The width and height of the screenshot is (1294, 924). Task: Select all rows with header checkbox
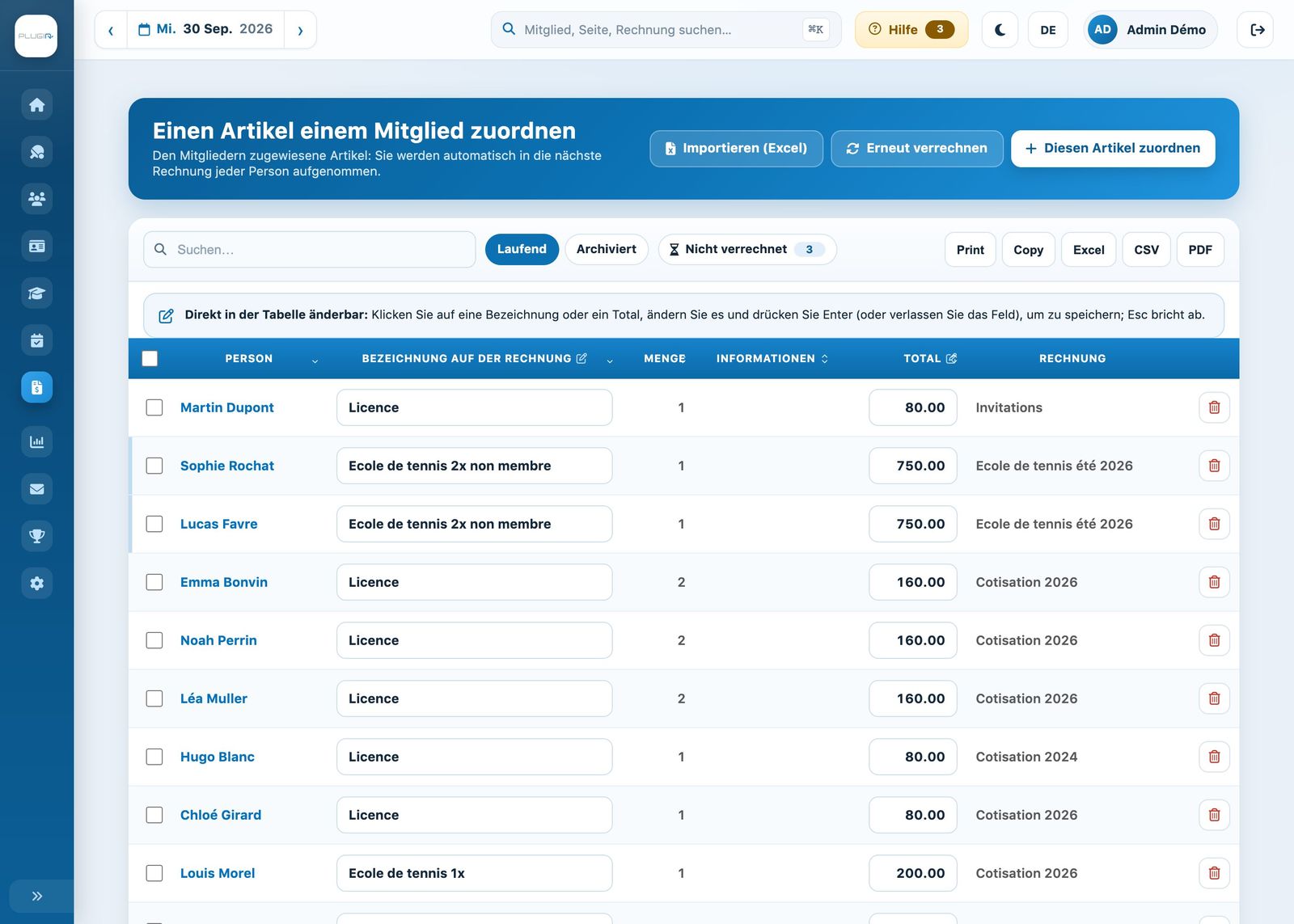tap(150, 358)
